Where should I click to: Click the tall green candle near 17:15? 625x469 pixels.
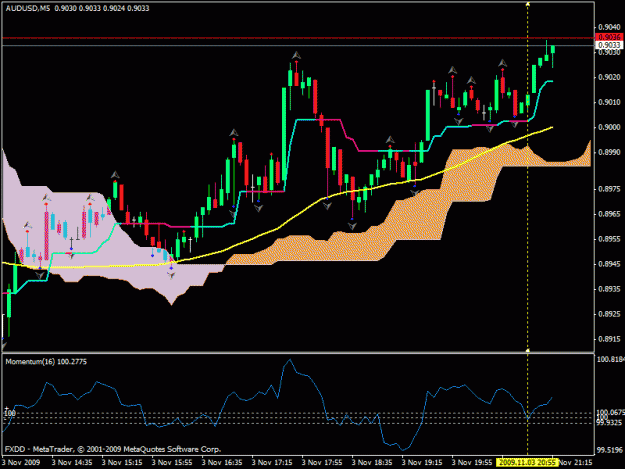pos(284,135)
